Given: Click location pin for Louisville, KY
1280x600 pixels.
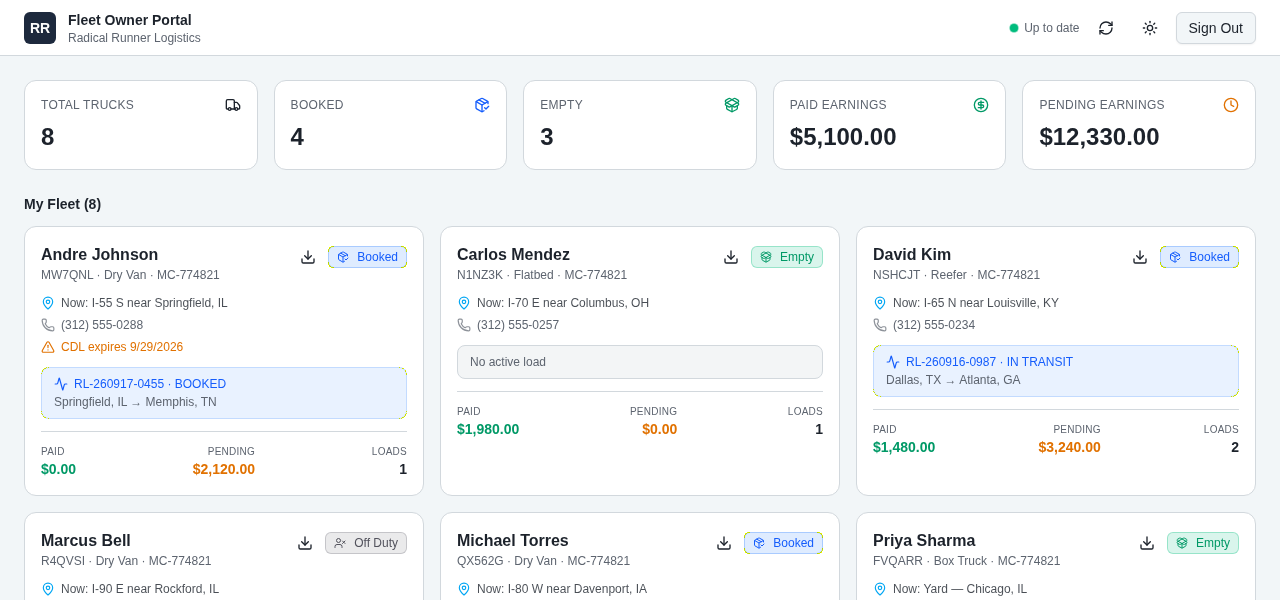Looking at the screenshot, I should (880, 303).
